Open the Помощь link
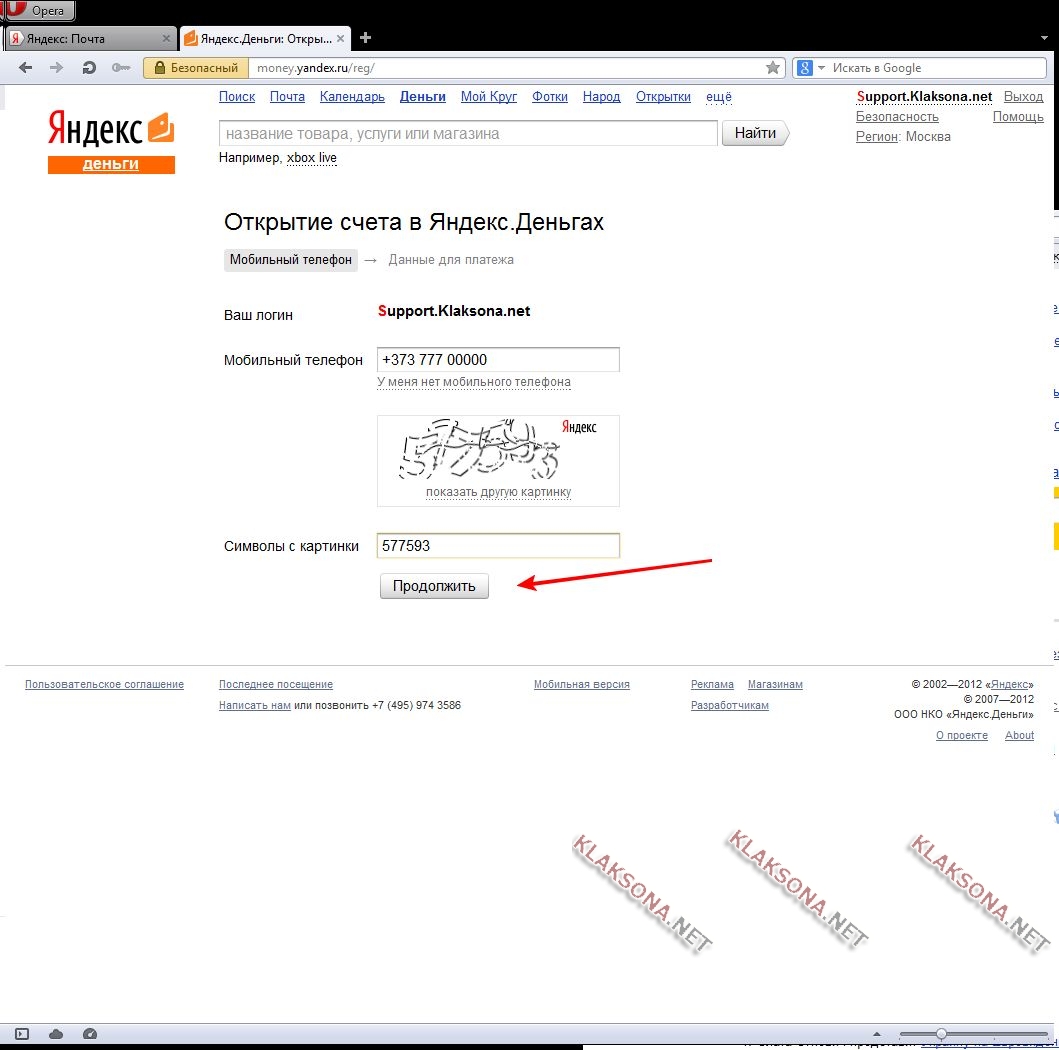Screen dimensions: 1059x1050 coord(1018,116)
